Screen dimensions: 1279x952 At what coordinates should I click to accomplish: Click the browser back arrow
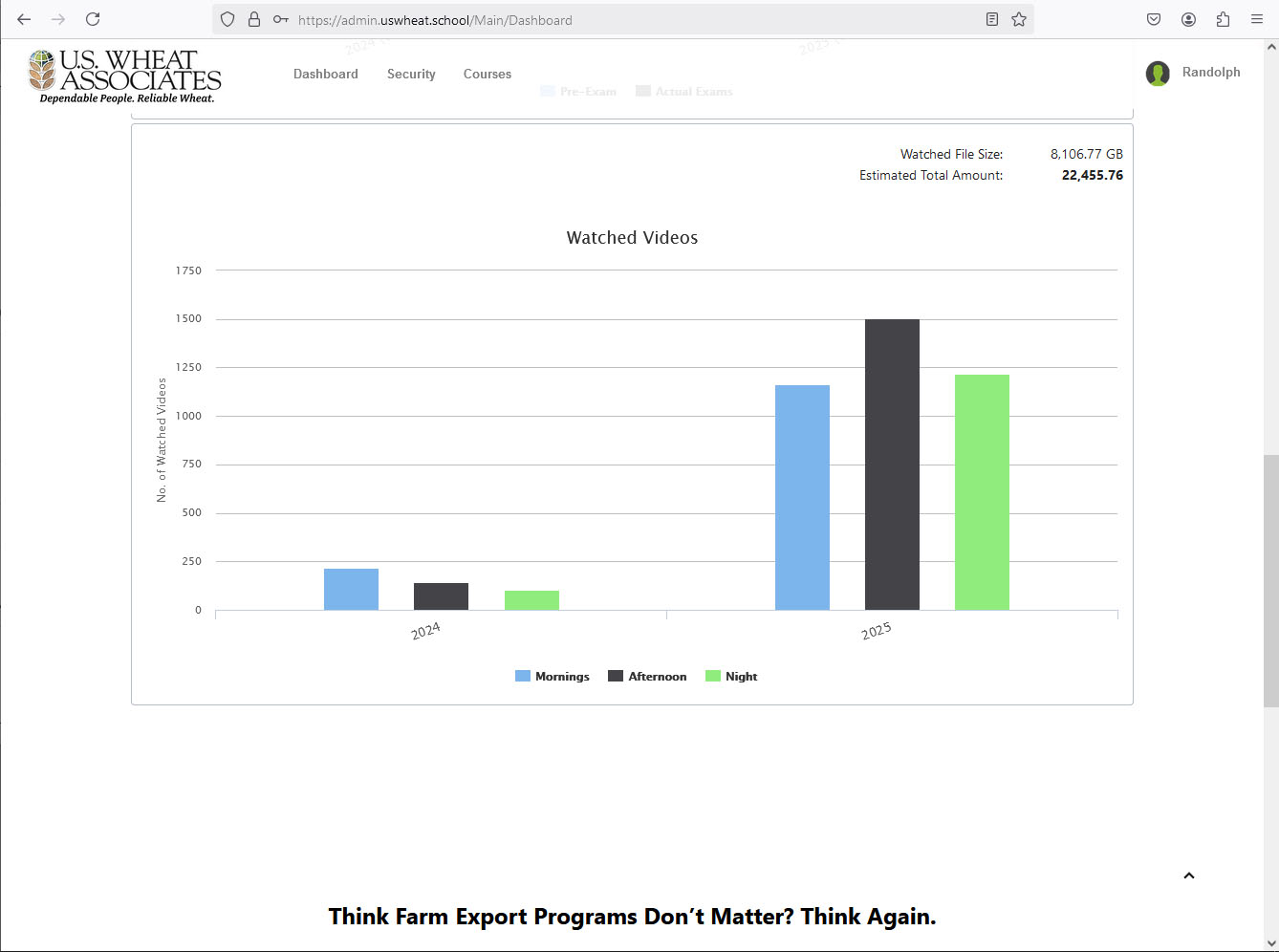coord(24,19)
